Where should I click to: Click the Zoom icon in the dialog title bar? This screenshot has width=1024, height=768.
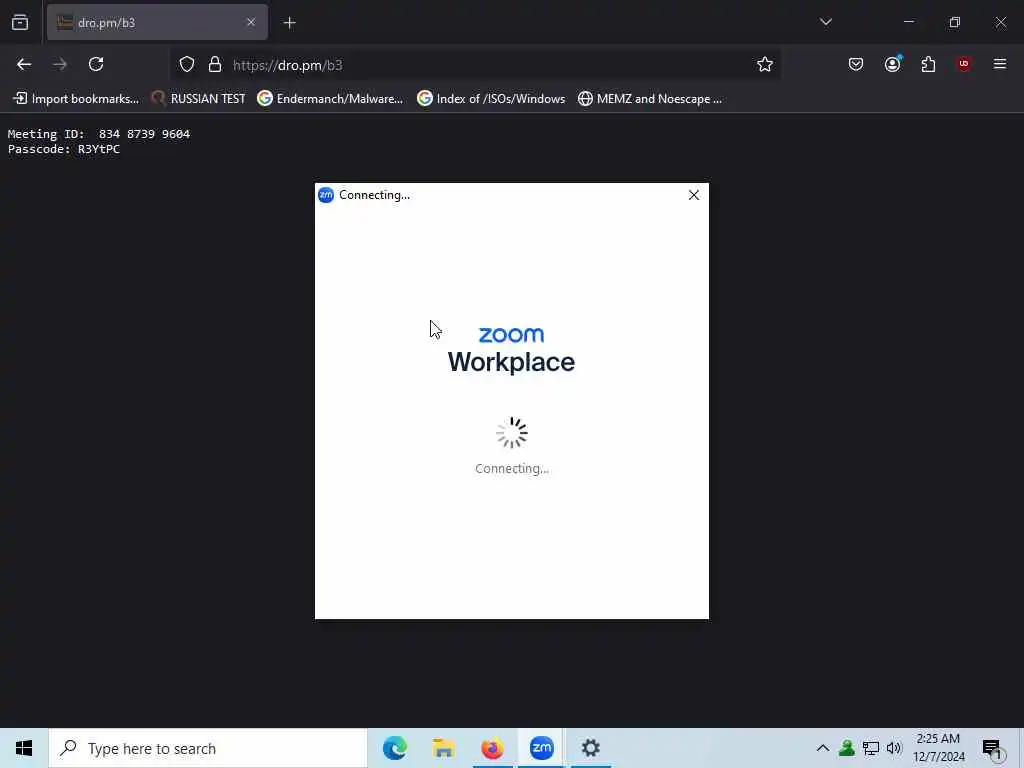click(x=326, y=195)
